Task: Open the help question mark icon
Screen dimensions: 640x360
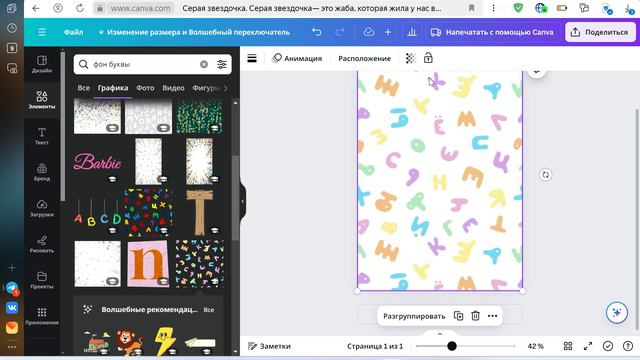Action: (x=628, y=346)
